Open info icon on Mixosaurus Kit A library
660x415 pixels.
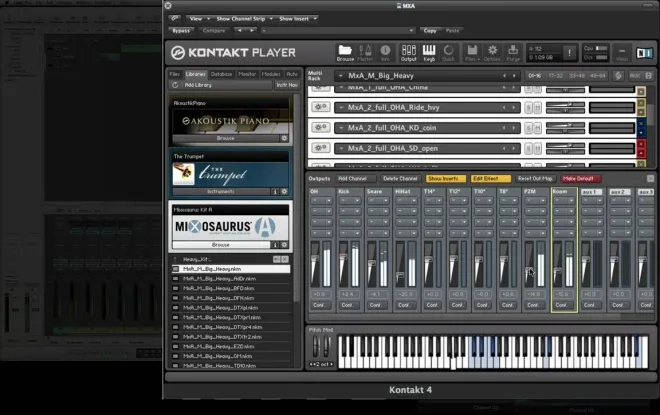tap(275, 245)
